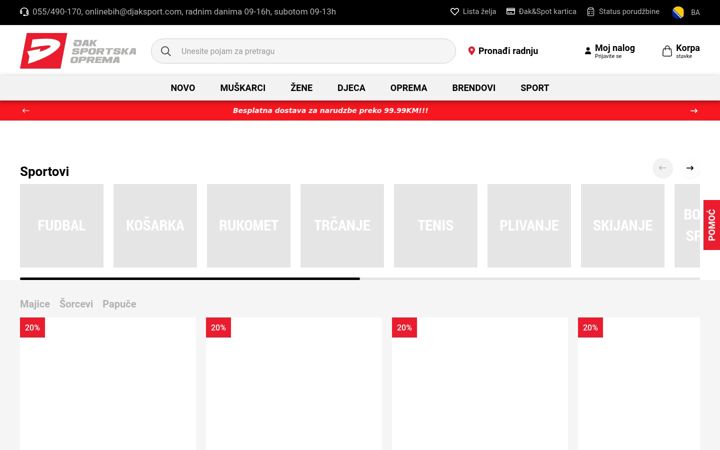Select the FUDBAL sport tile
The image size is (720, 450).
(62, 225)
